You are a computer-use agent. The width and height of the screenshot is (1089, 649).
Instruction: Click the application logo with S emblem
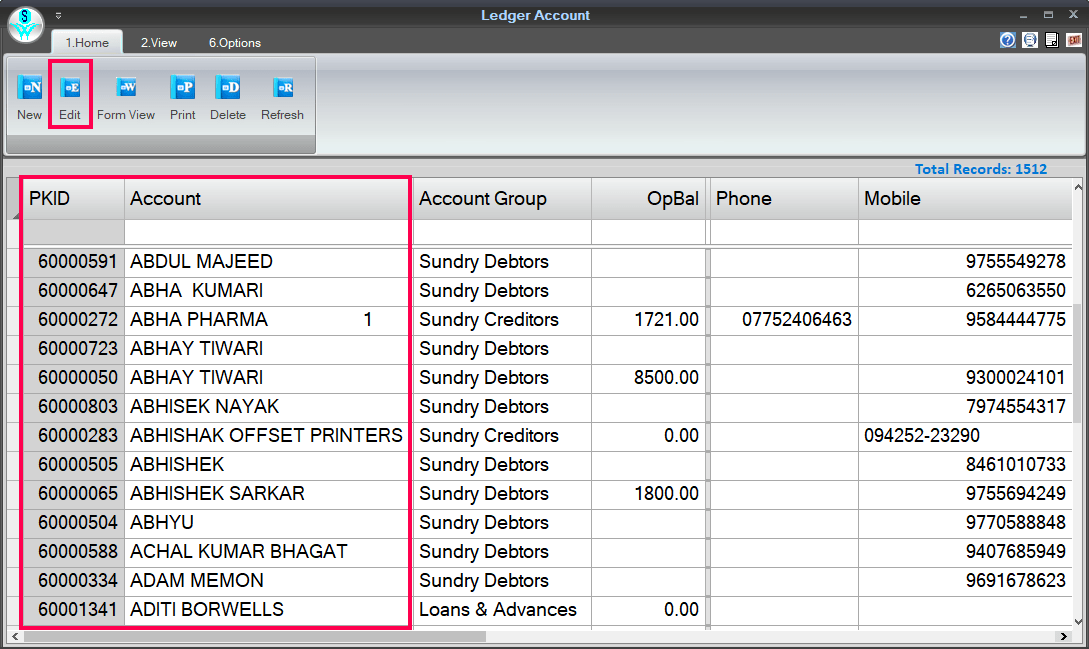[24, 25]
